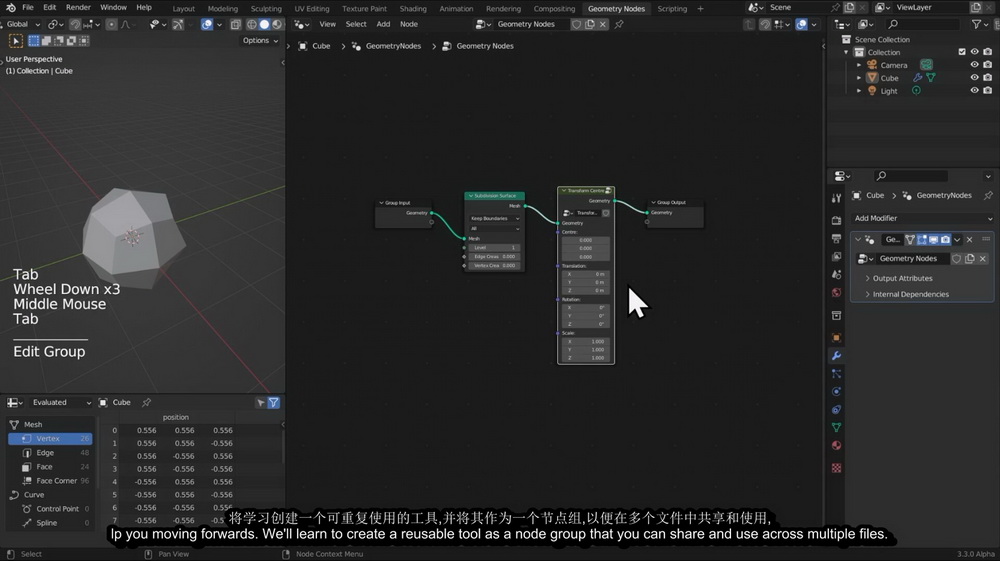Click the Level value field on Subdivision Surface node
Screen dimensions: 1000x561
pyautogui.click(x=494, y=247)
